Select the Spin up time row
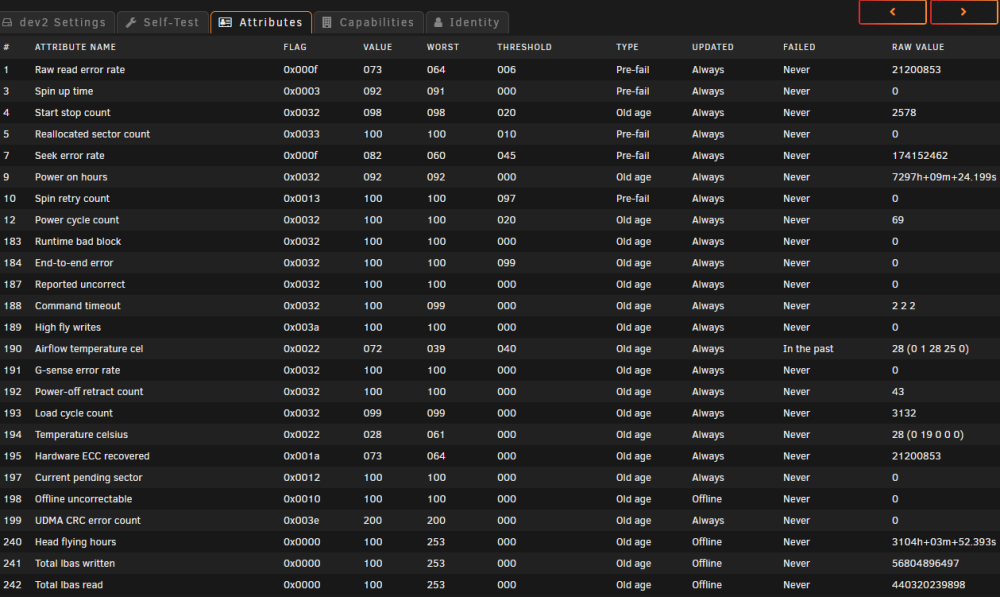 tap(500, 91)
